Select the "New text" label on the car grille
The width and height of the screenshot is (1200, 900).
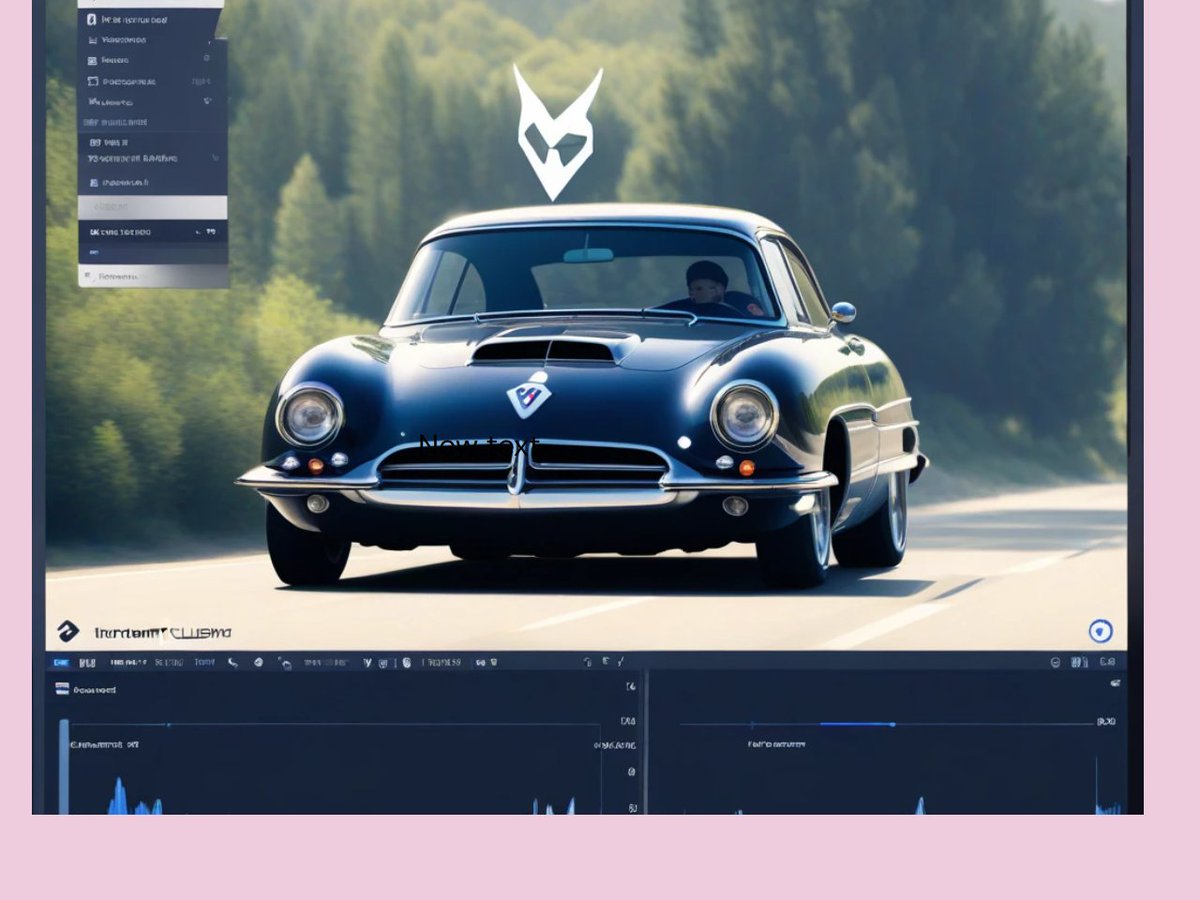pyautogui.click(x=479, y=445)
